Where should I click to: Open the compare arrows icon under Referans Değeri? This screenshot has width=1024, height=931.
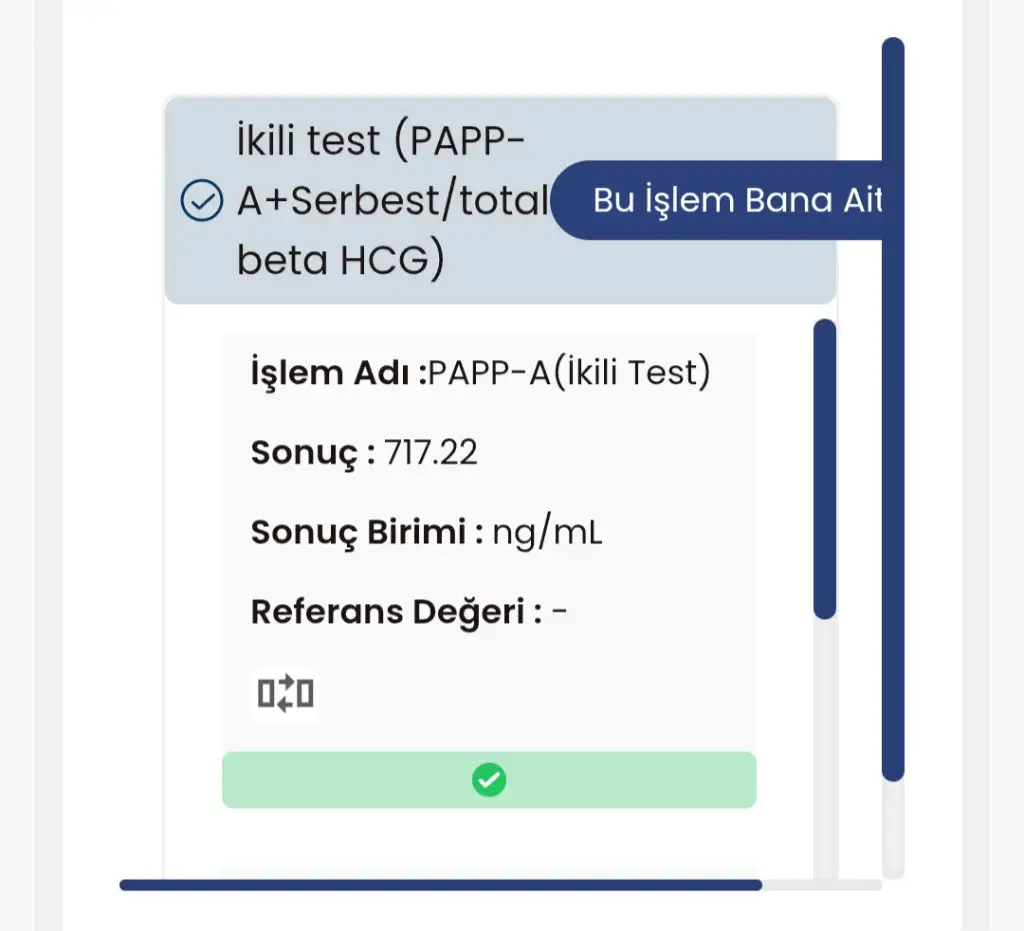[x=286, y=693]
